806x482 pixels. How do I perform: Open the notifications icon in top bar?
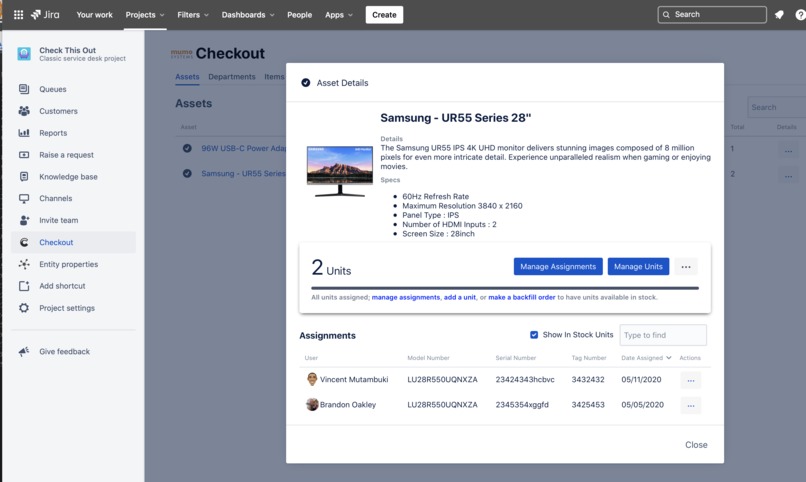click(779, 14)
